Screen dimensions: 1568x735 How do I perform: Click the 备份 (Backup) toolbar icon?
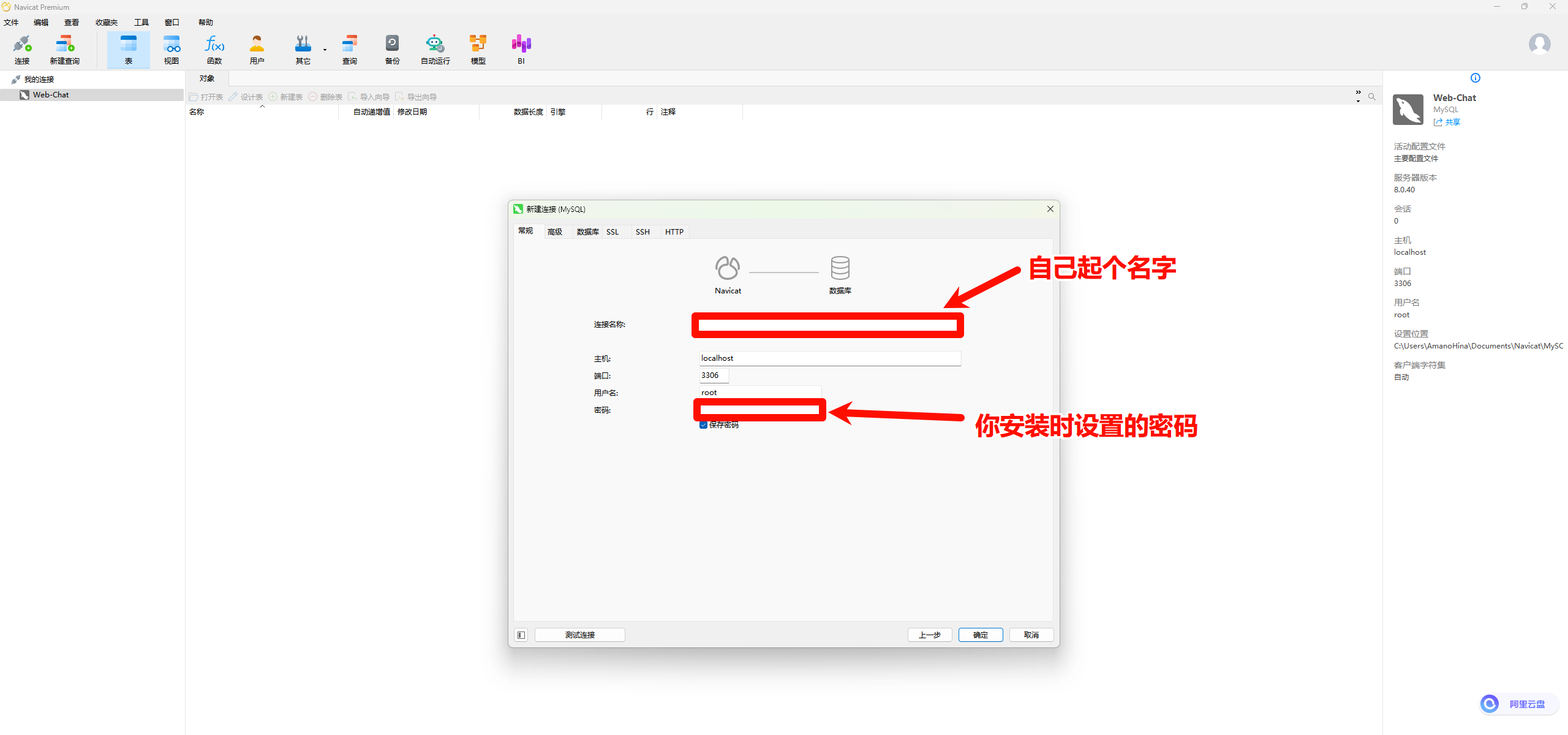point(393,50)
